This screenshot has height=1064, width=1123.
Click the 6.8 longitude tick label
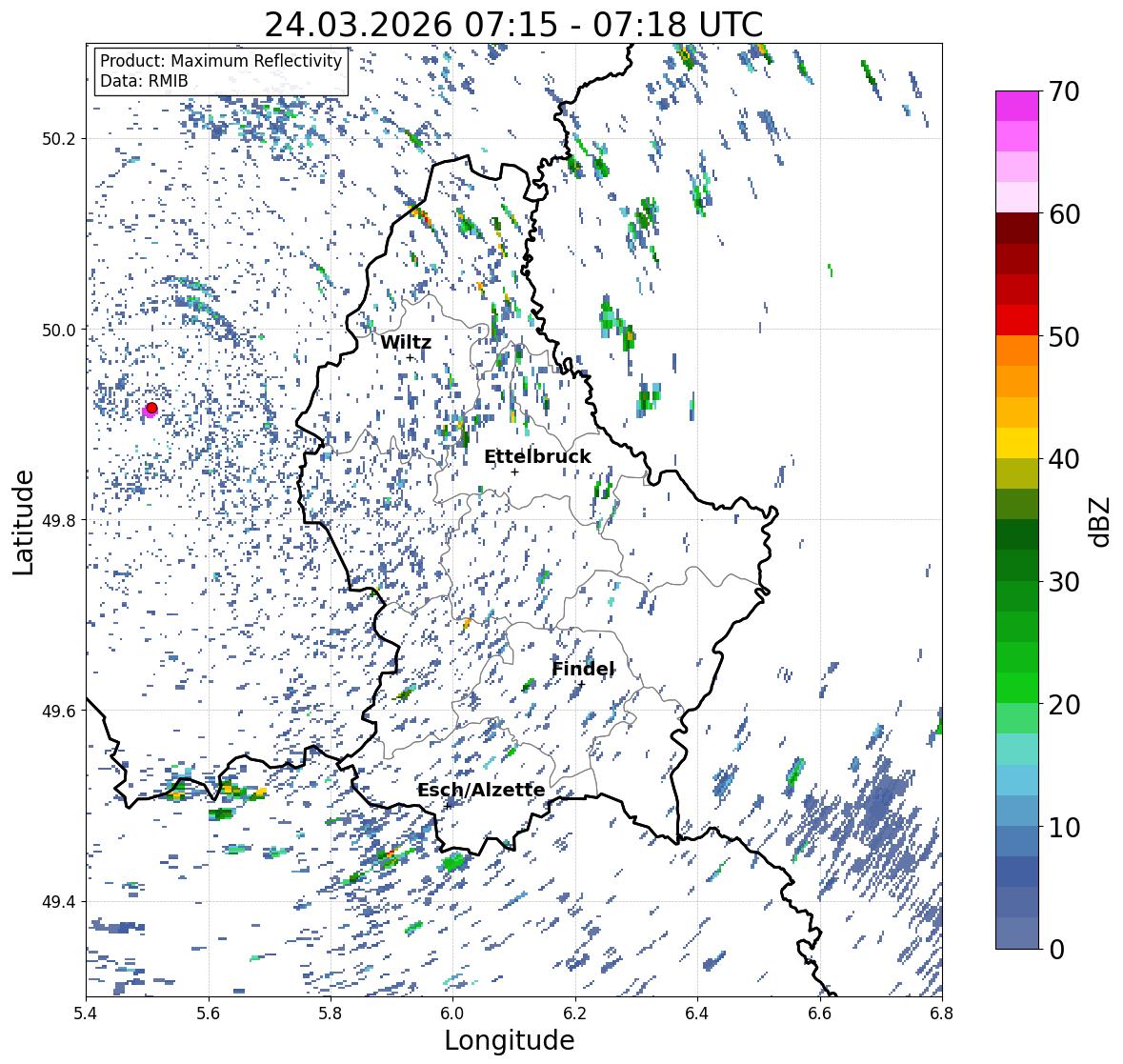[x=941, y=1014]
